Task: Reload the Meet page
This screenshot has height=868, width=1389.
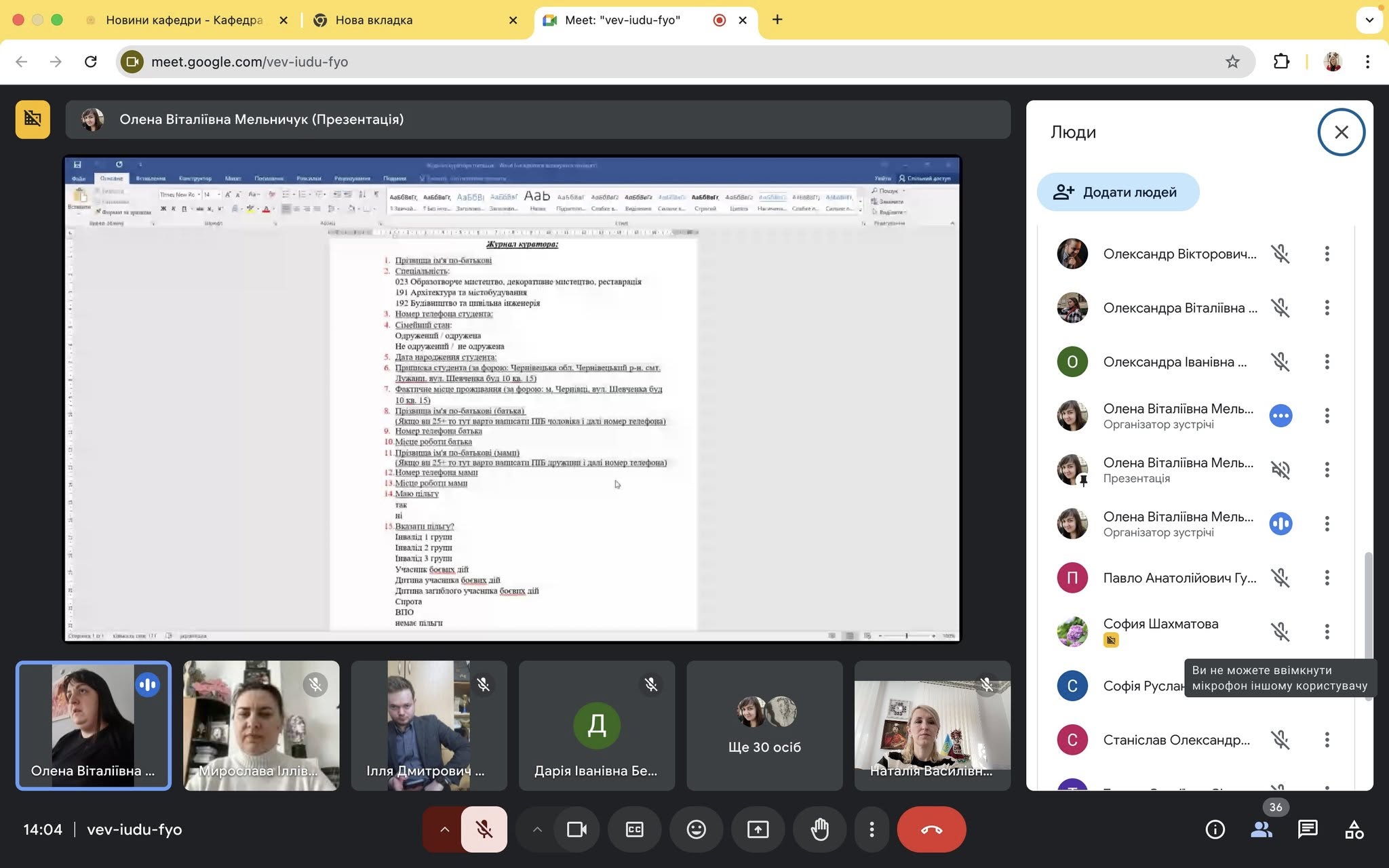Action: 90,62
